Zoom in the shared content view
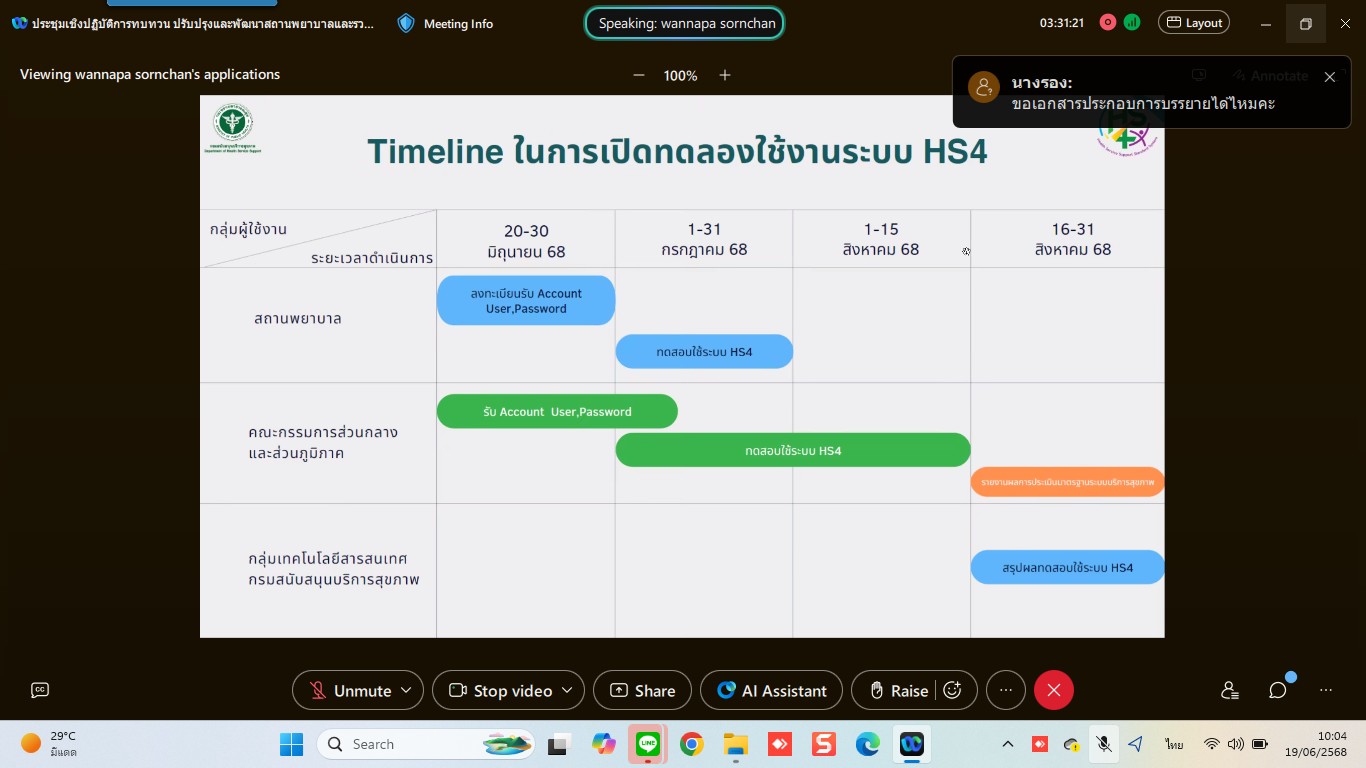The image size is (1366, 768). (725, 75)
